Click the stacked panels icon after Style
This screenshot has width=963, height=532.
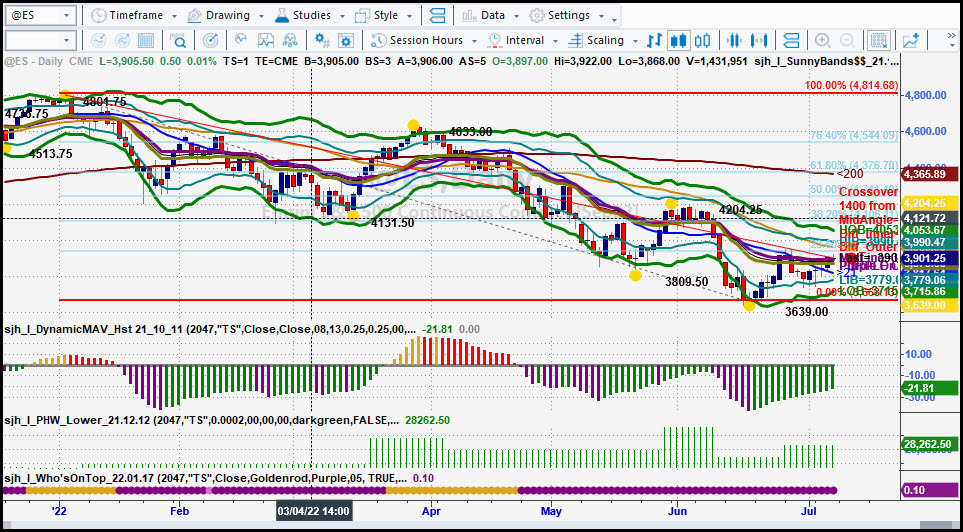click(437, 15)
